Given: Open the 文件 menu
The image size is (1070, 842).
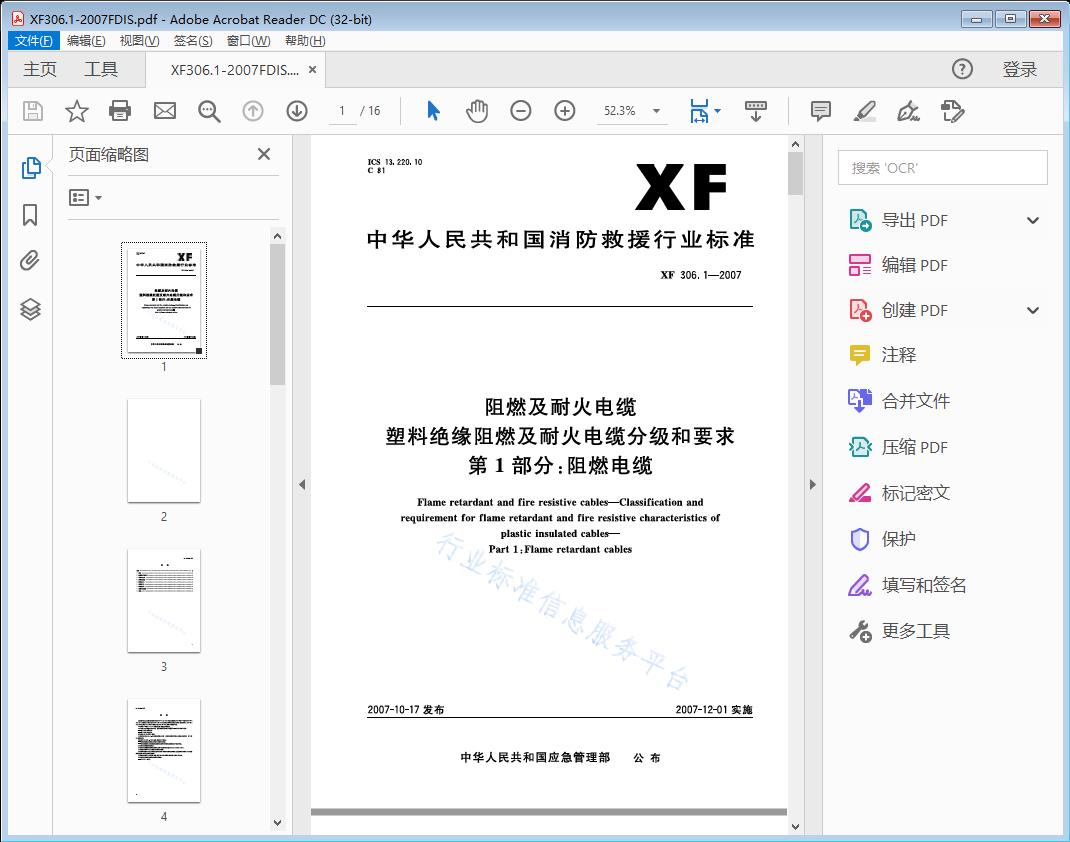Looking at the screenshot, I should pyautogui.click(x=33, y=40).
